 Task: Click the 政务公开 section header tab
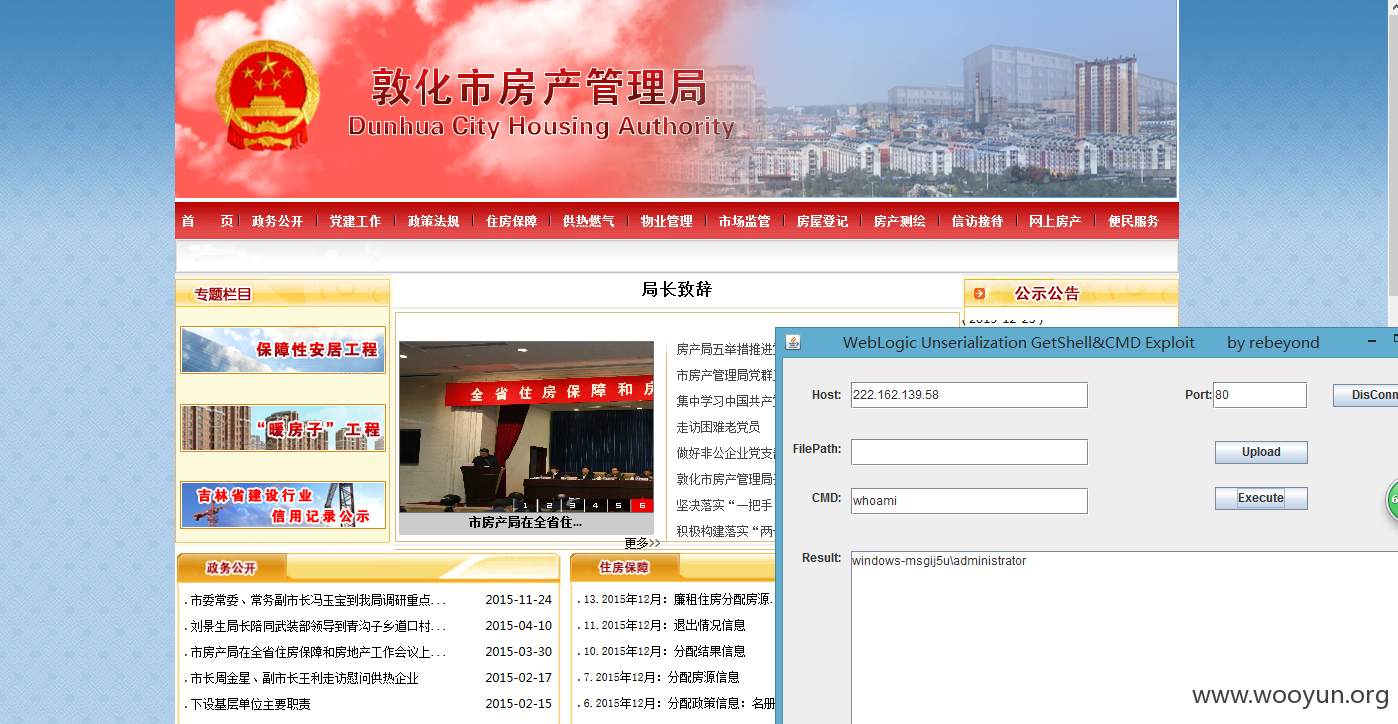pyautogui.click(x=231, y=568)
